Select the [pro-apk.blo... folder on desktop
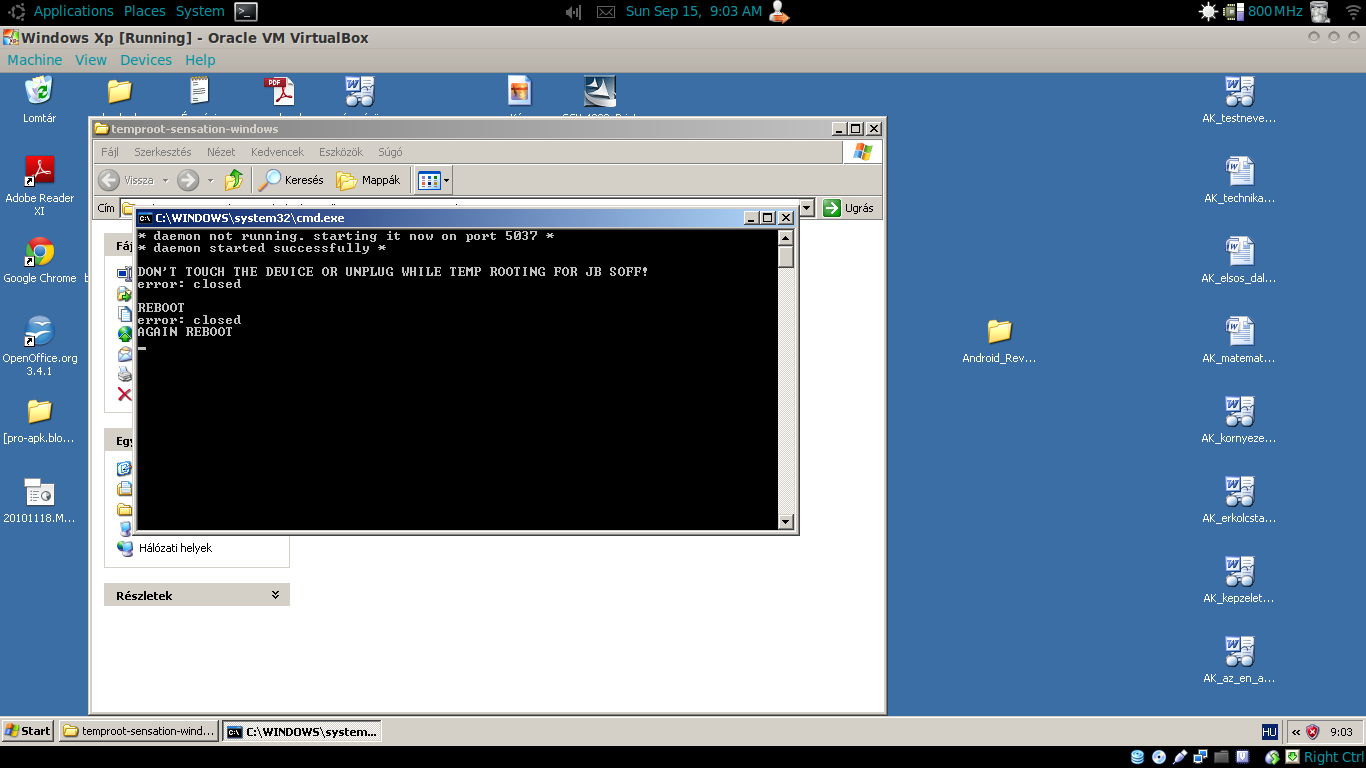Viewport: 1366px width, 768px height. pyautogui.click(x=39, y=411)
